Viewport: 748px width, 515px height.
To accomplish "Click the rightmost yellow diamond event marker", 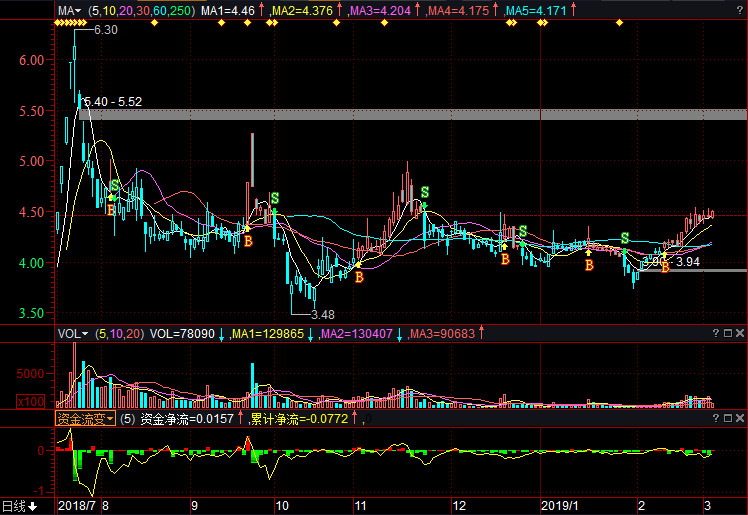I will coord(619,23).
